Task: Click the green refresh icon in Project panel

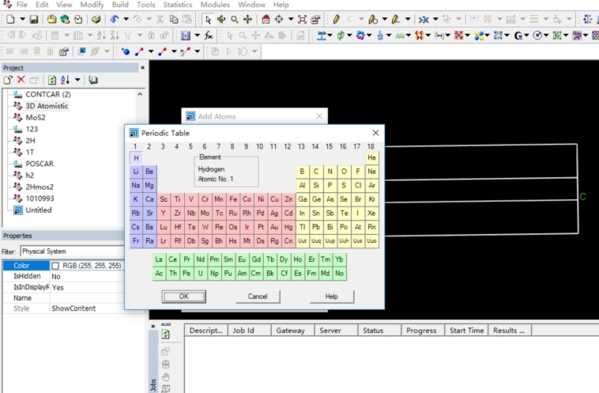Action: pos(52,80)
